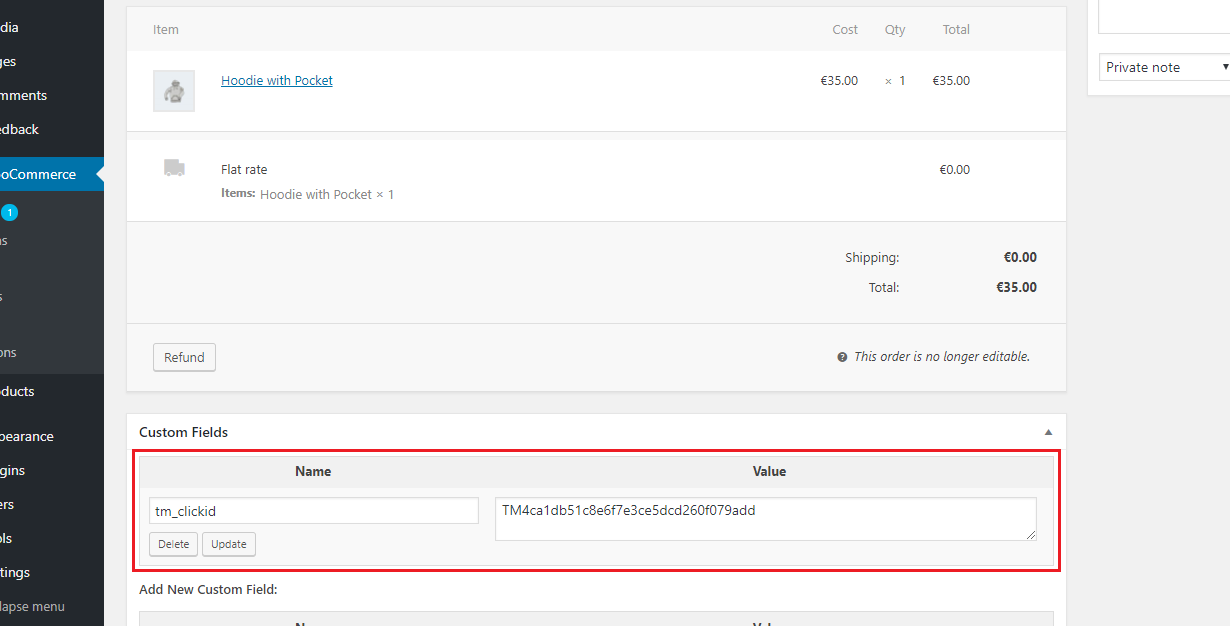This screenshot has height=626, width=1230.
Task: Open the Hoodie with Pocket product thumbnail
Action: [x=174, y=91]
